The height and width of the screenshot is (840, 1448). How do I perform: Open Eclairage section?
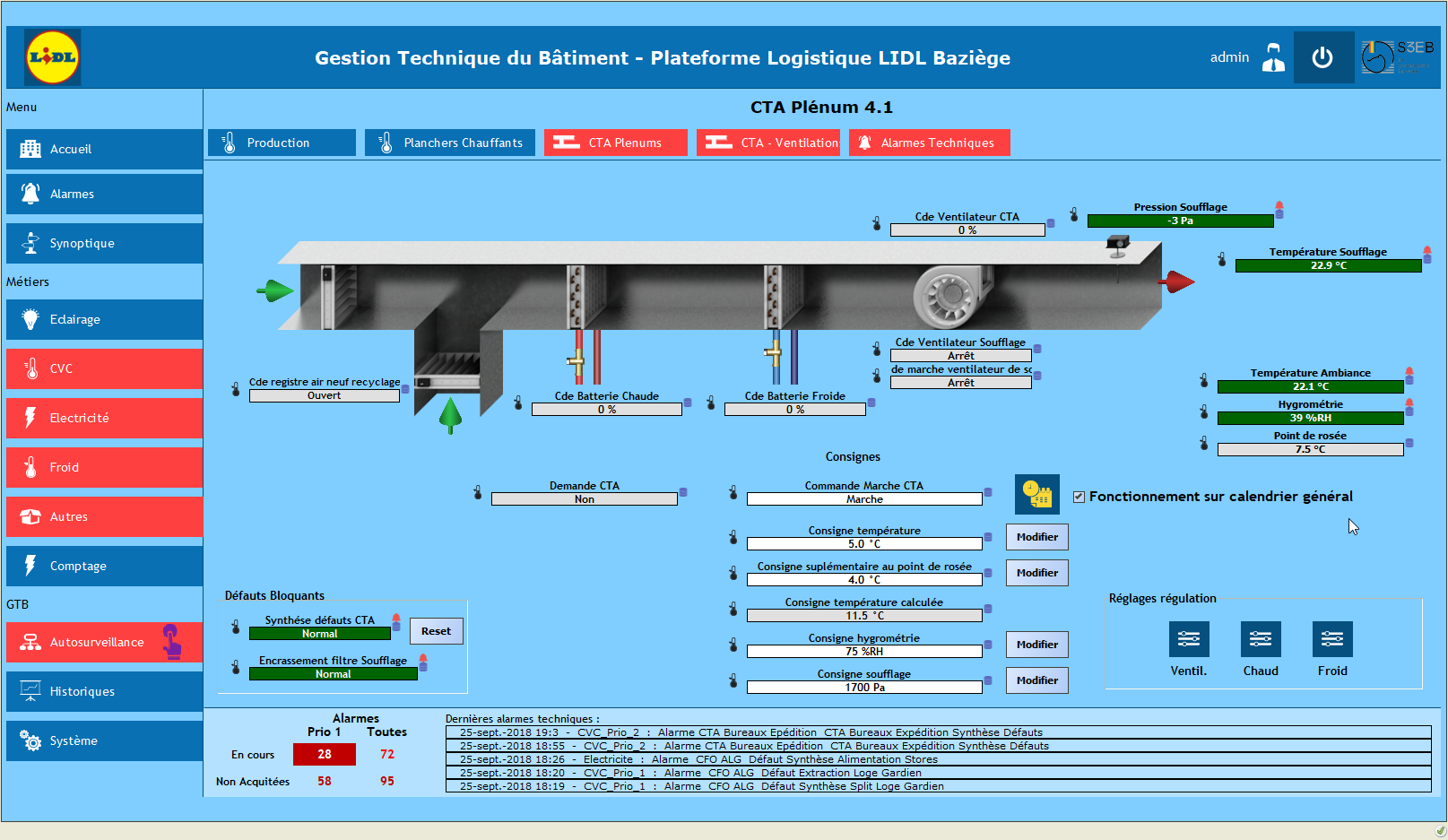tap(104, 319)
